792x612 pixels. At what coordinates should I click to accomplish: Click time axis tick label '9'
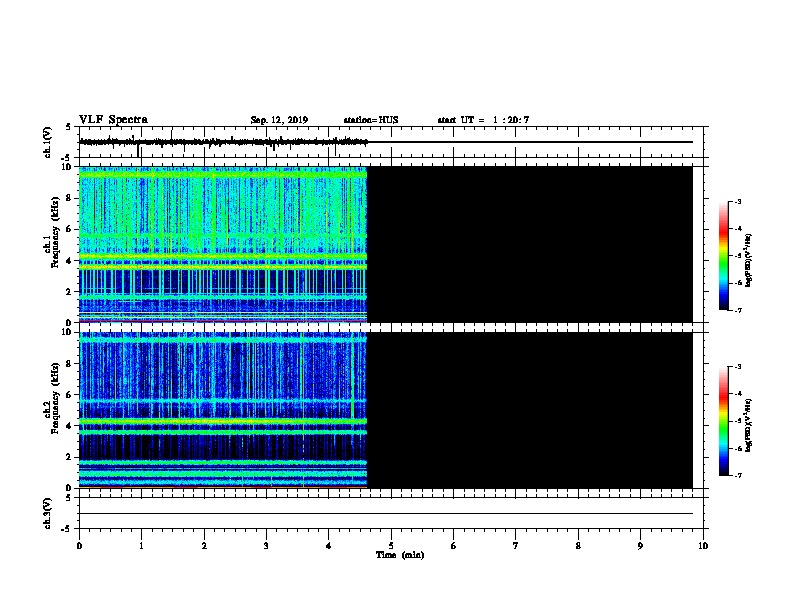[640, 546]
